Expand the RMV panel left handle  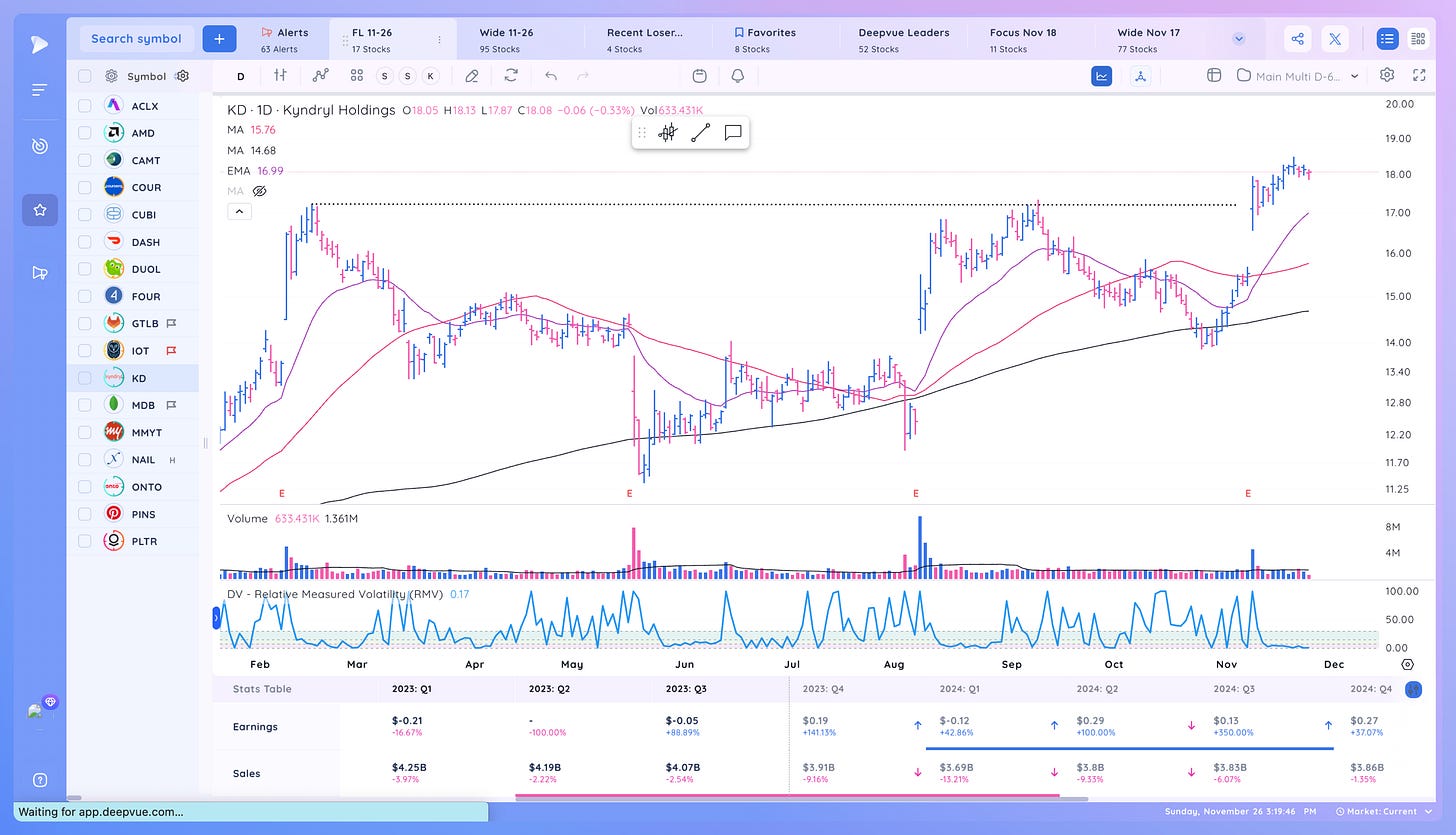pos(216,619)
